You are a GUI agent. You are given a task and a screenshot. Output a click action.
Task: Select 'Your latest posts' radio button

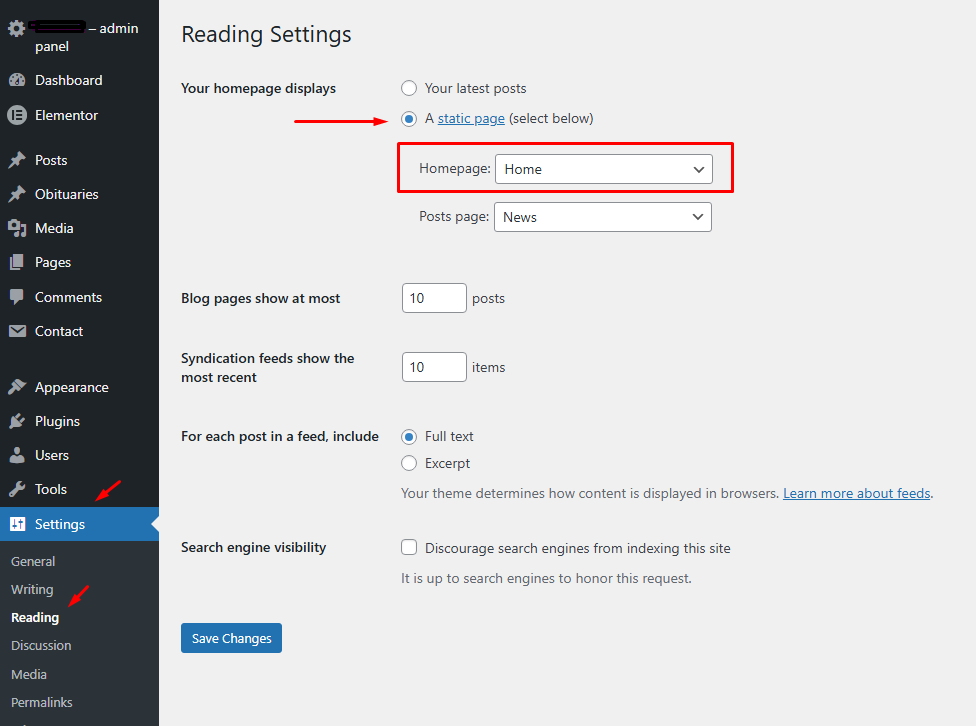click(x=409, y=88)
